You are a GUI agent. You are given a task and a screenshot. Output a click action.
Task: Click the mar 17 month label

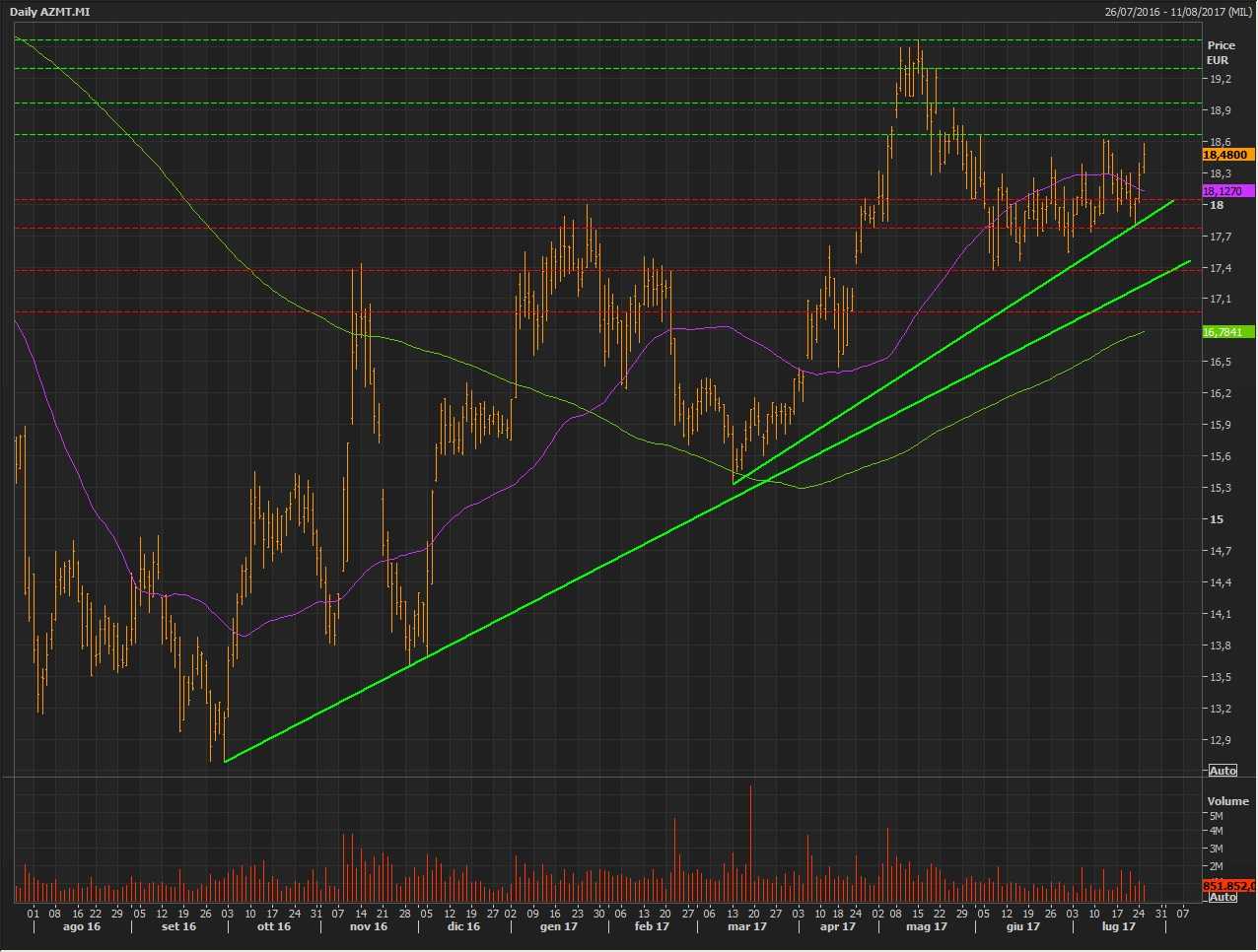(x=746, y=926)
